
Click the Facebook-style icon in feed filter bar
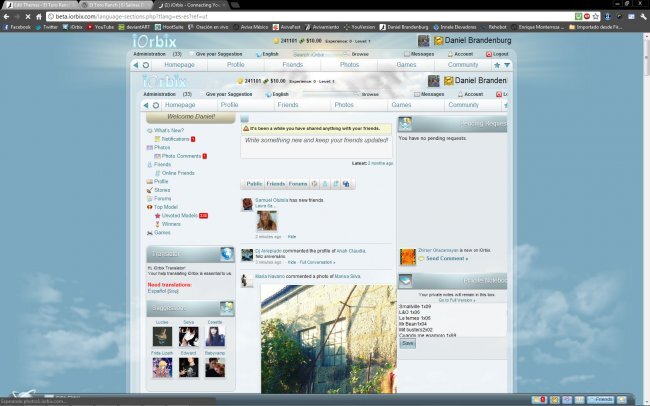click(346, 184)
